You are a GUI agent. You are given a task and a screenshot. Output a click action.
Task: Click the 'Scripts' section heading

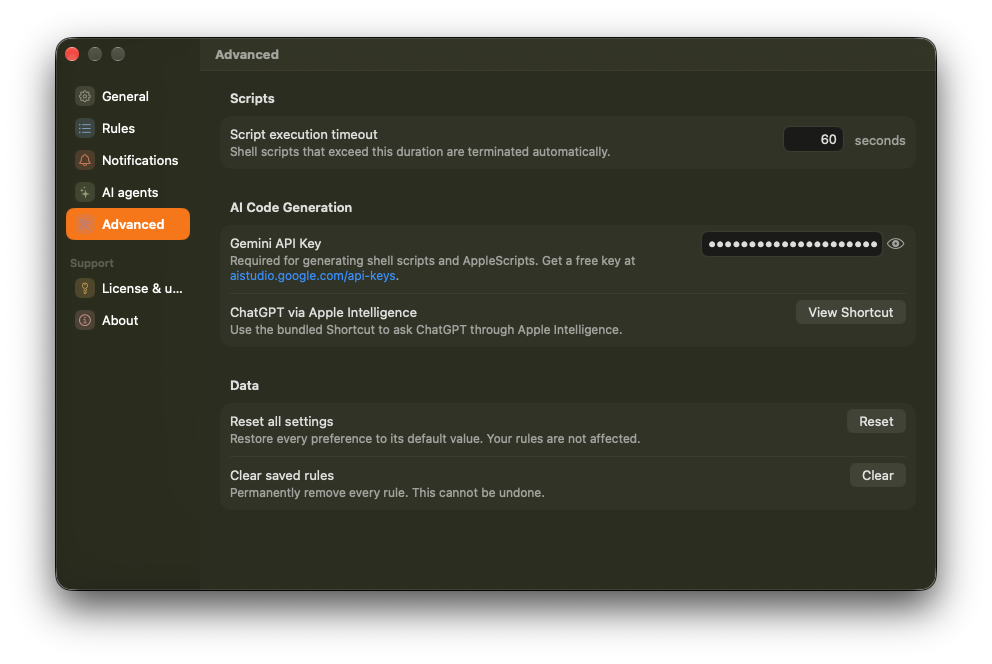coord(252,98)
